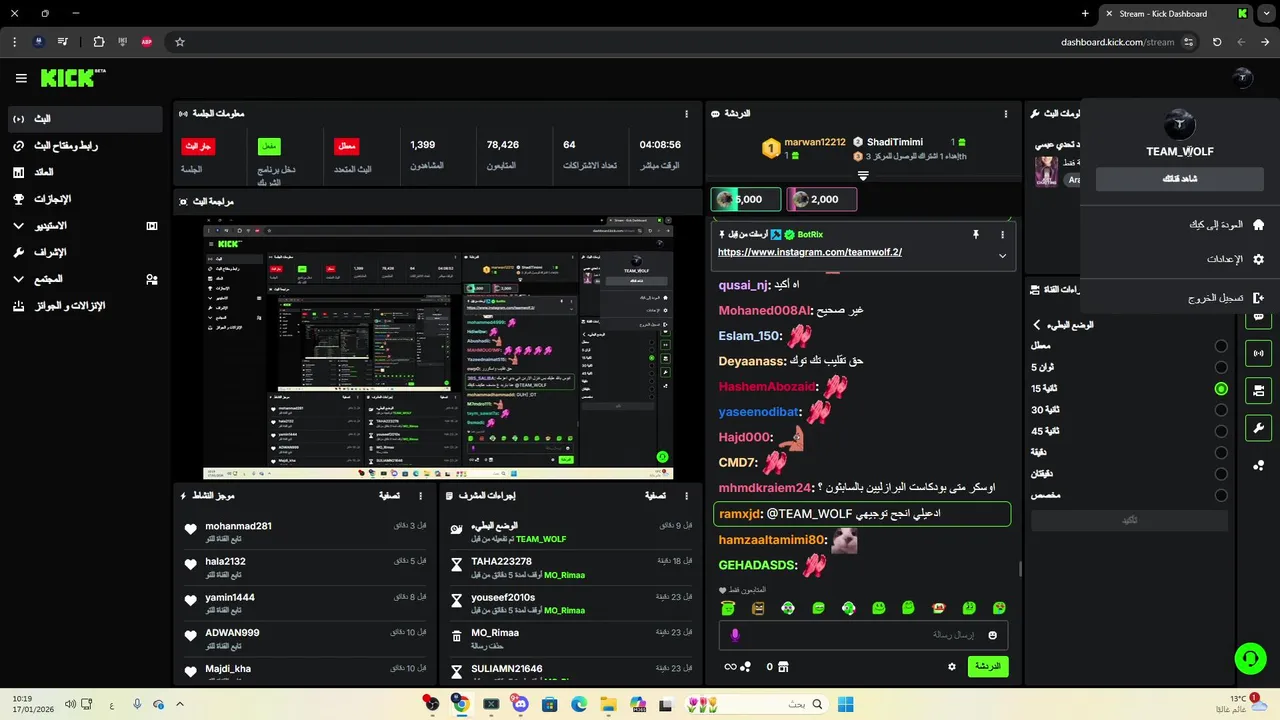This screenshot has width=1280, height=720.
Task: Insert the brown angry face emote
Action: tap(758, 608)
